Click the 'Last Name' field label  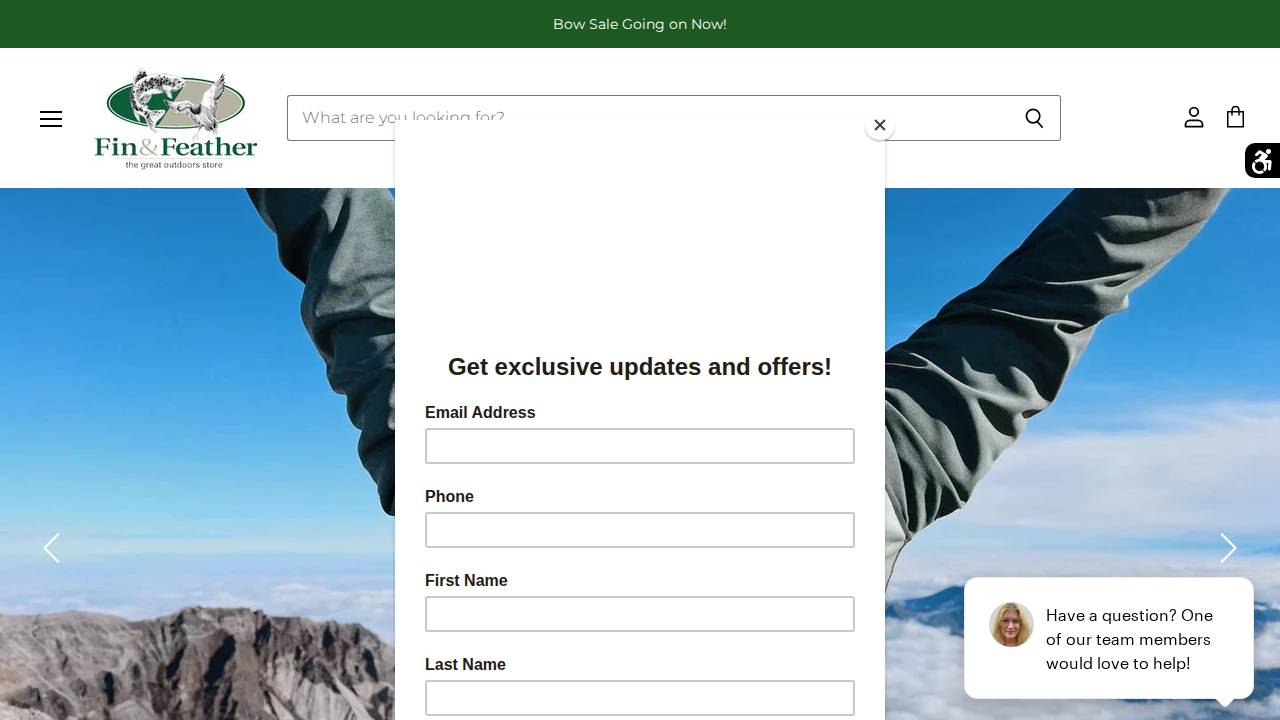(465, 665)
